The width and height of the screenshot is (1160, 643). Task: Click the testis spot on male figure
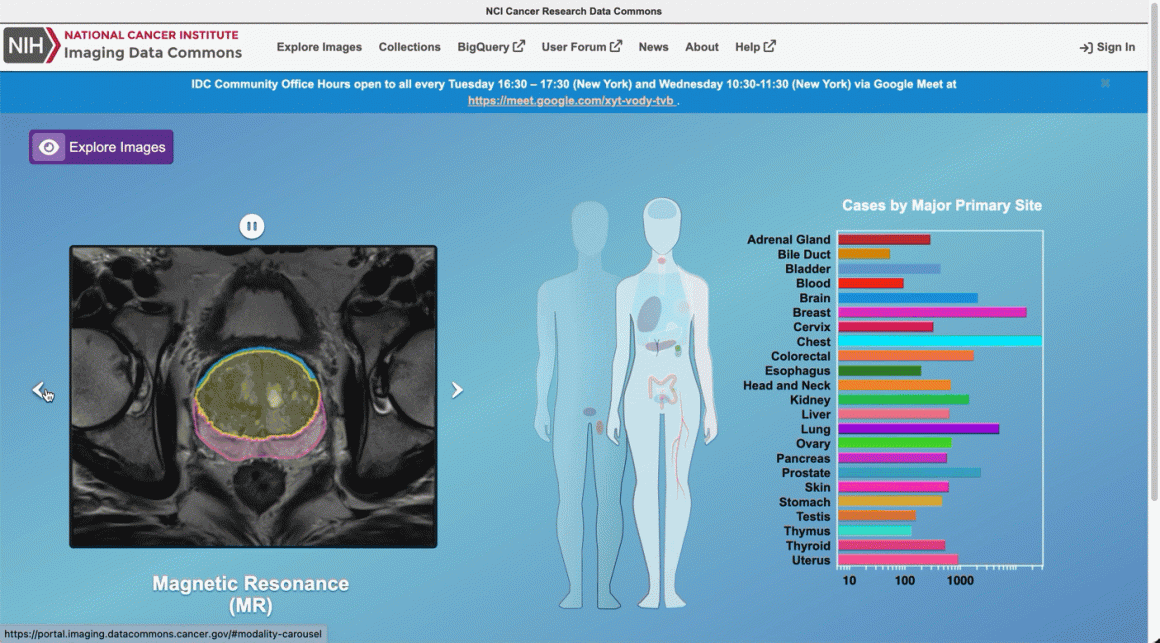600,428
